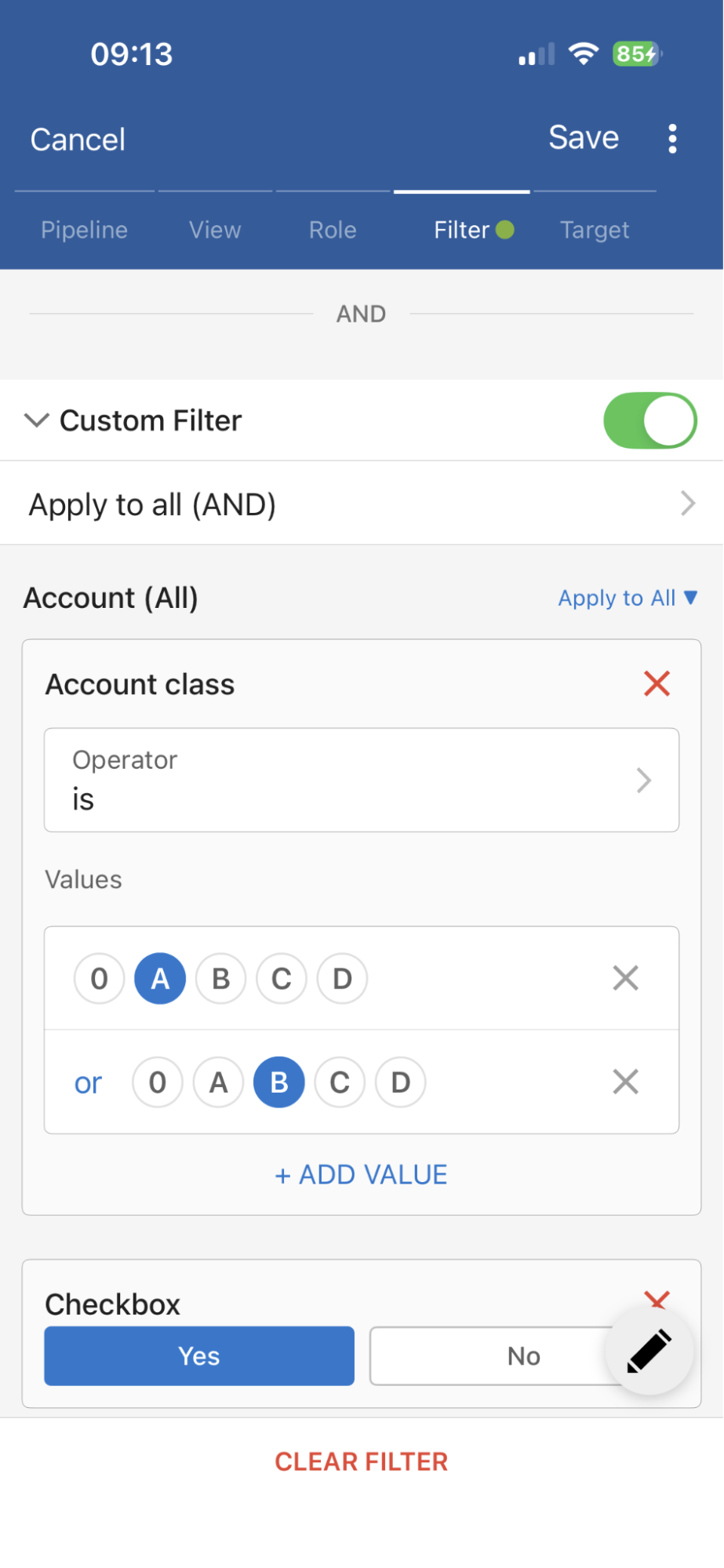
Task: Select class D in the 'or' row
Action: click(x=400, y=1082)
